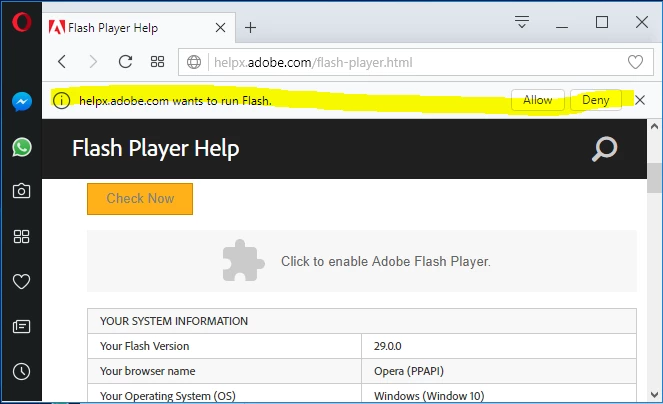Show site info via the globe icon
The image size is (663, 404).
(x=194, y=62)
